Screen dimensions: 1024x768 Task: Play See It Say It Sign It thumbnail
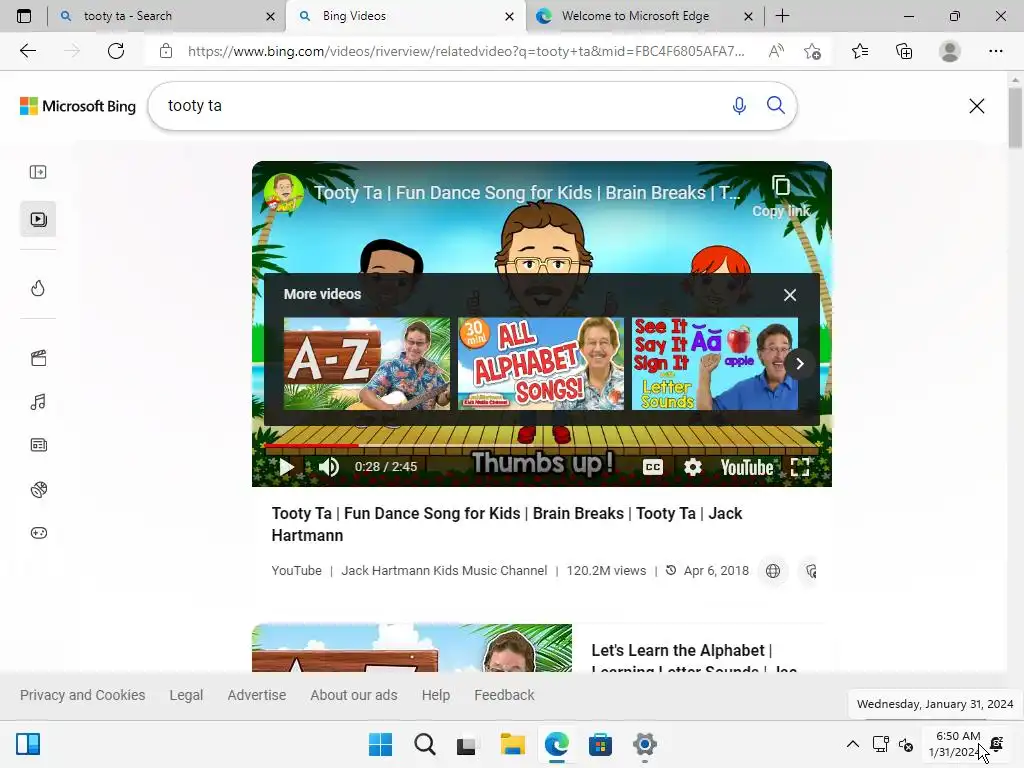click(x=715, y=364)
